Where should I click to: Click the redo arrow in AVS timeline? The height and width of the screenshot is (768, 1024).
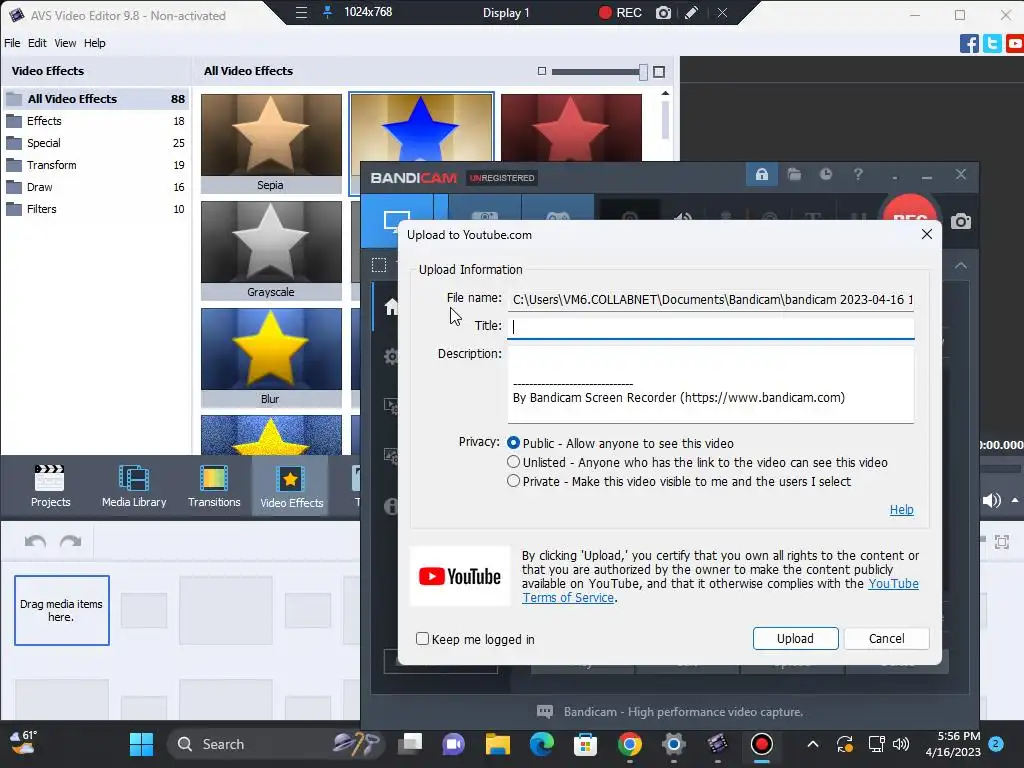[71, 541]
